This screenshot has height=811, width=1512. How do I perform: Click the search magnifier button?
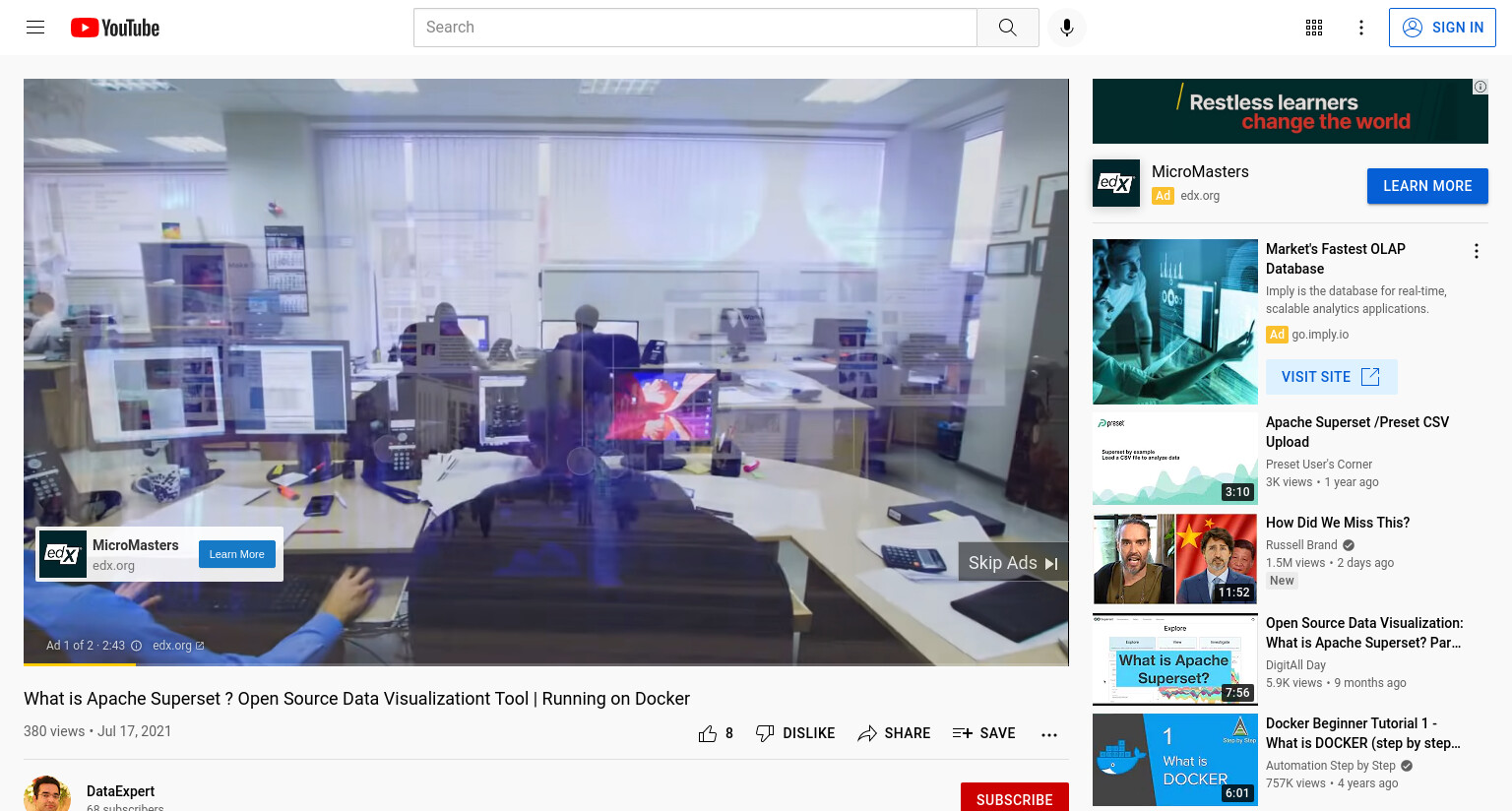(x=1007, y=28)
